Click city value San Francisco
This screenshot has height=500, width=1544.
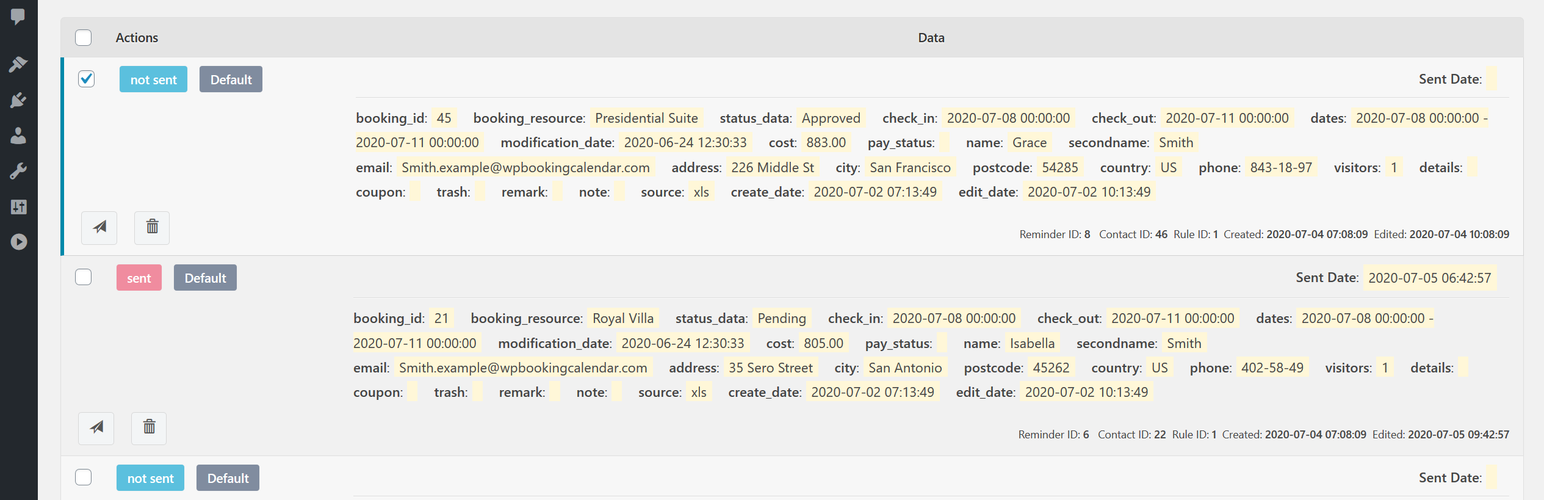(910, 167)
